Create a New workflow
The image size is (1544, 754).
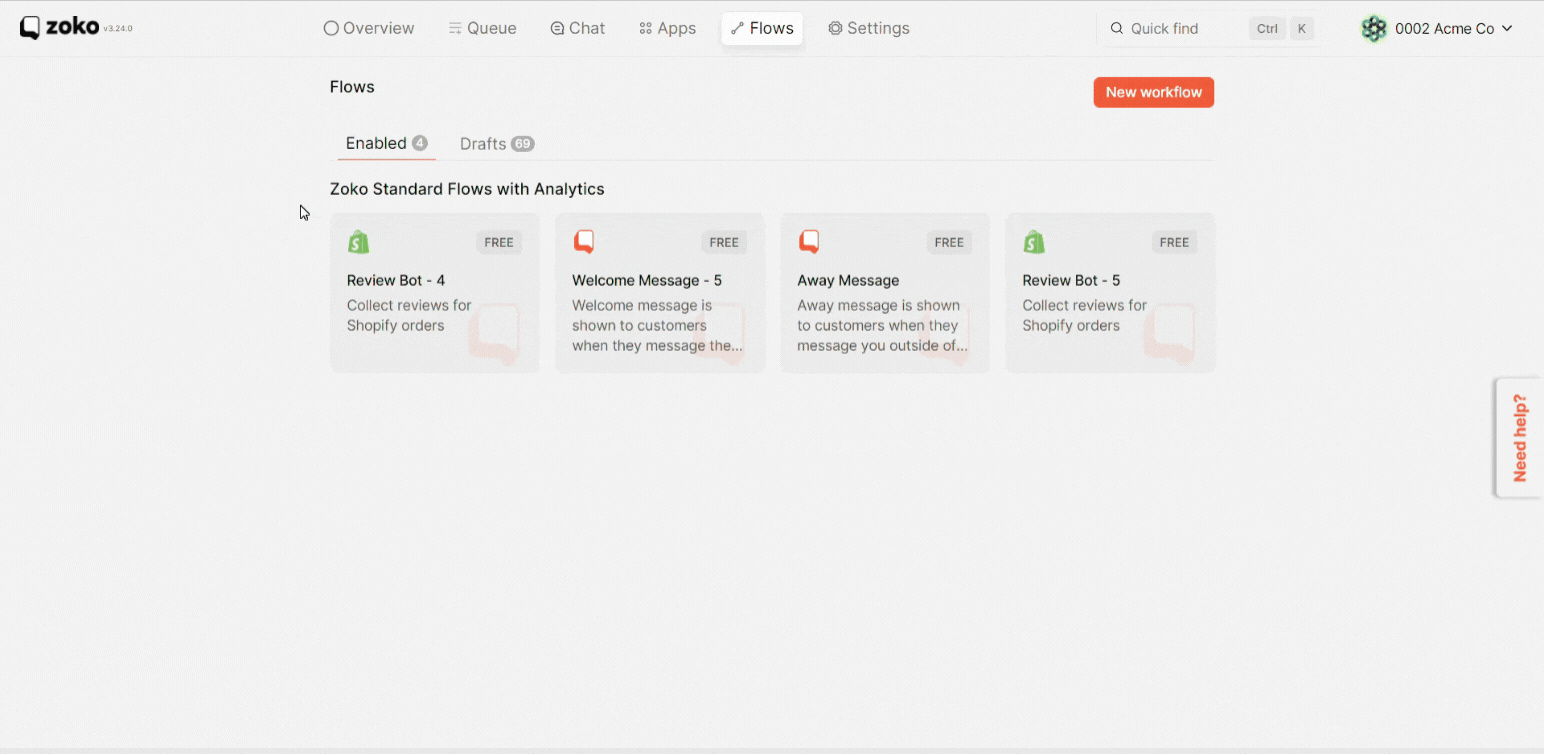pos(1153,92)
